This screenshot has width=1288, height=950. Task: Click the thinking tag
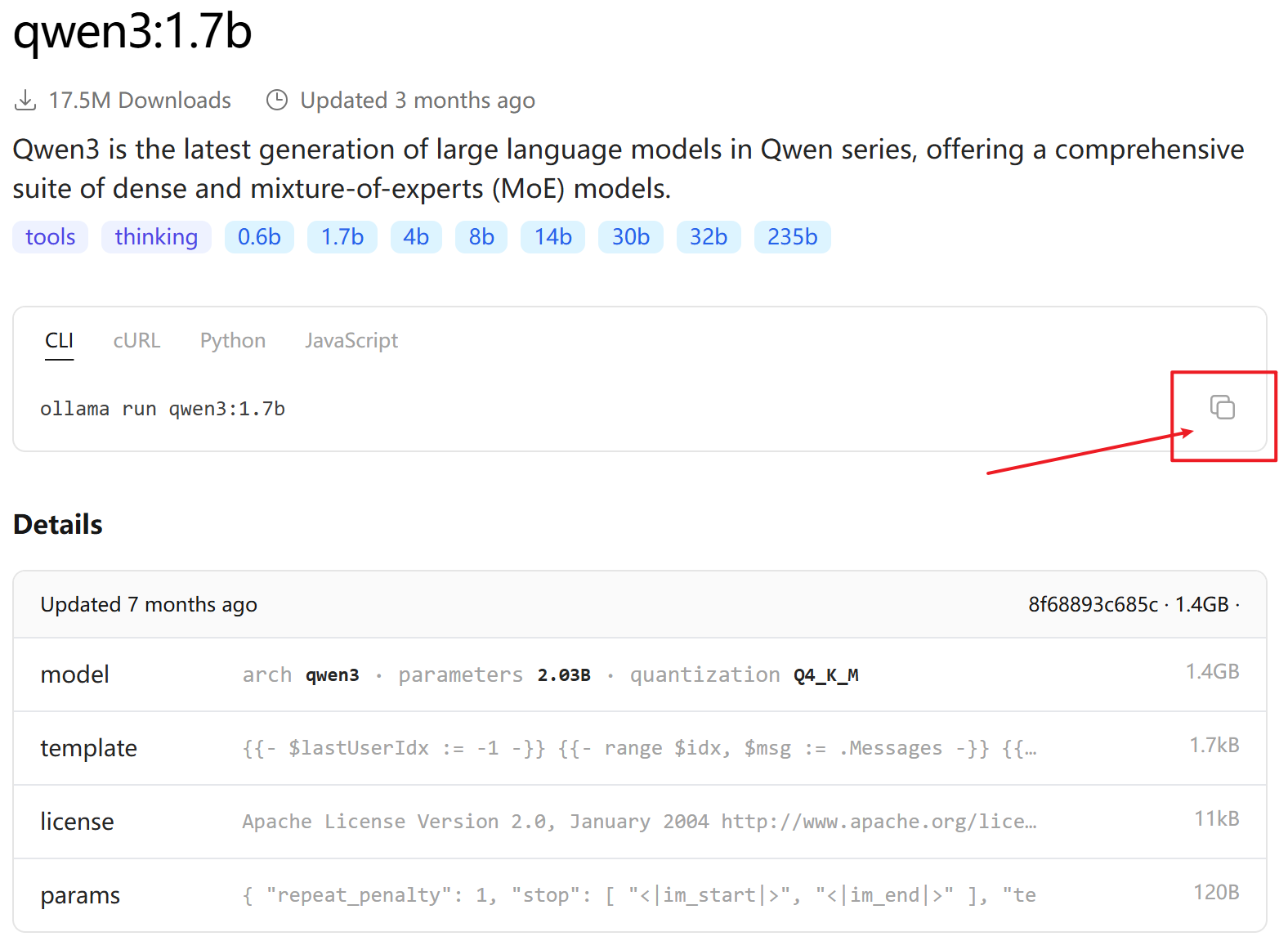(156, 237)
